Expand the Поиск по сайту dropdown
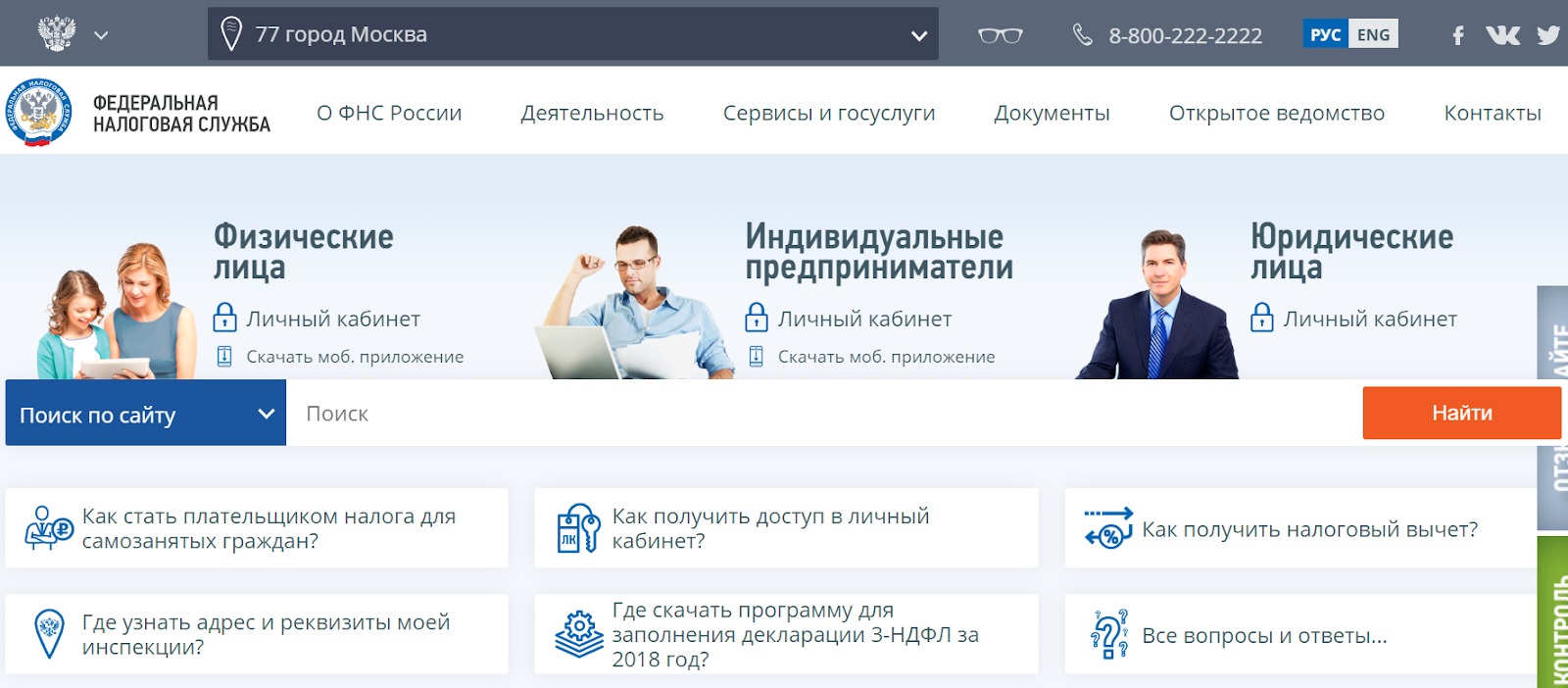 coord(146,413)
